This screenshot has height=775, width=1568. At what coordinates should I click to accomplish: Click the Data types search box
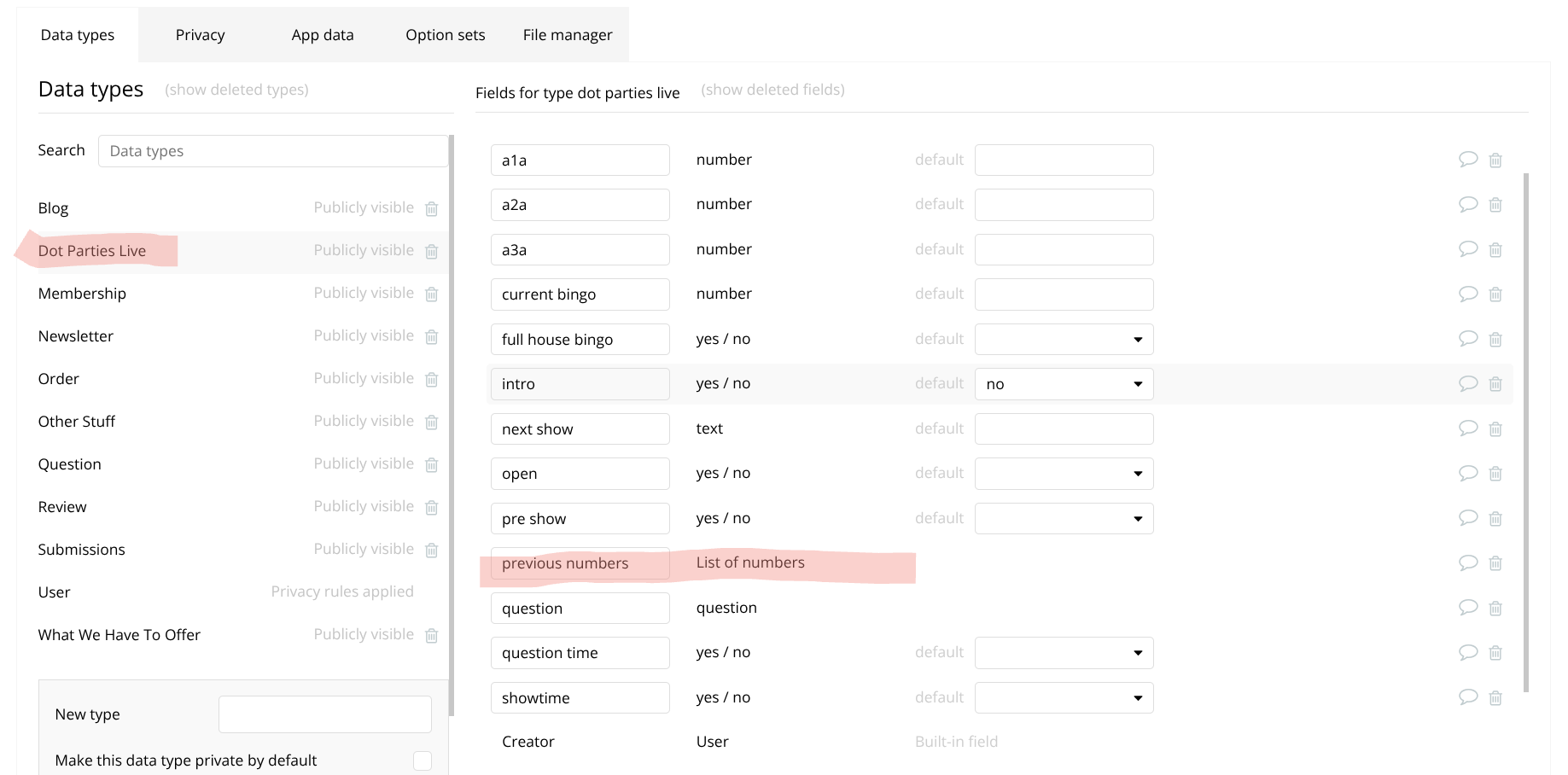pos(272,151)
